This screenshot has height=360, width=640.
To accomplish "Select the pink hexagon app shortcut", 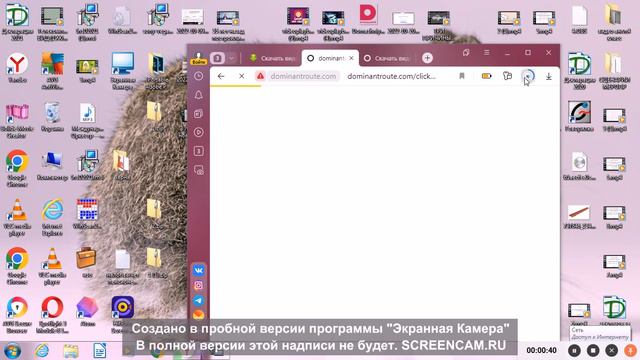I will [87, 311].
